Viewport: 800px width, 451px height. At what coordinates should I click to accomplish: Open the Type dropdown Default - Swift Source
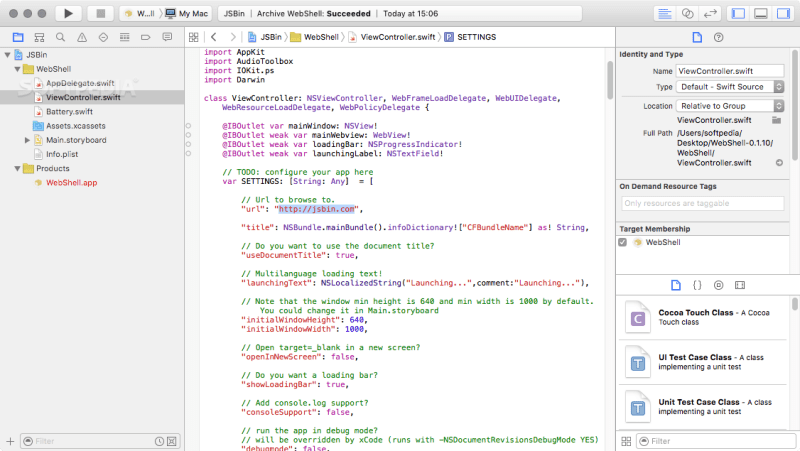730,87
